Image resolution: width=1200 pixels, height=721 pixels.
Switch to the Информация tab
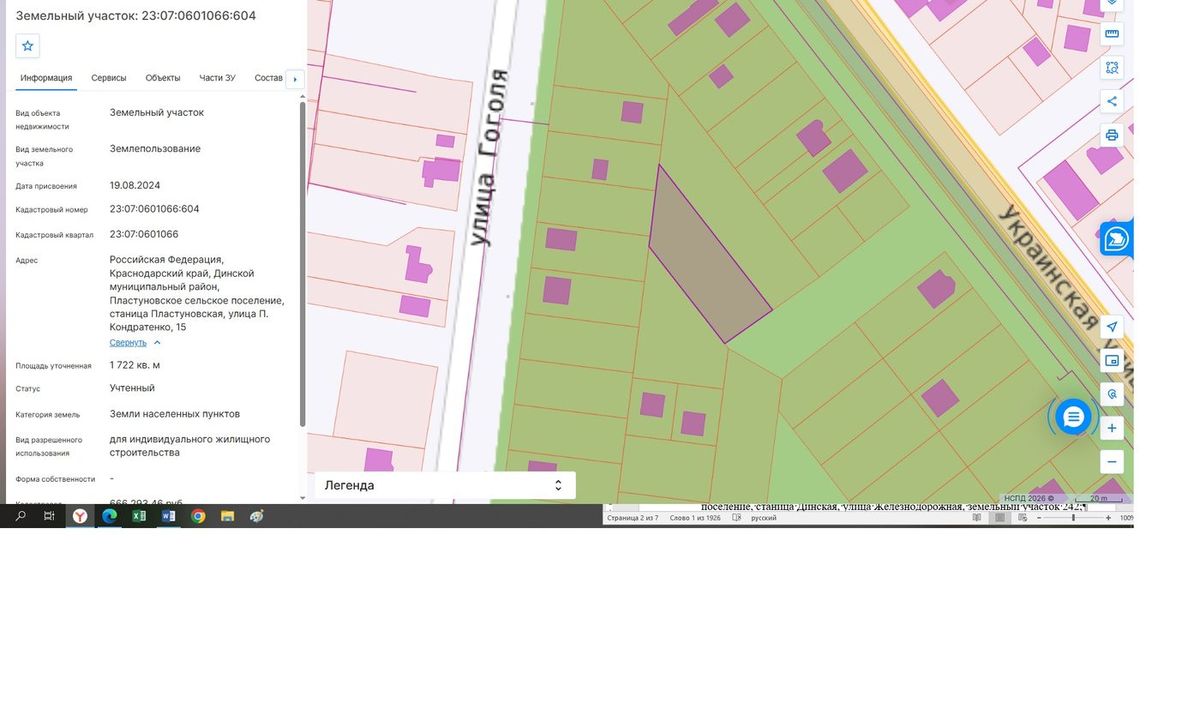pyautogui.click(x=46, y=78)
